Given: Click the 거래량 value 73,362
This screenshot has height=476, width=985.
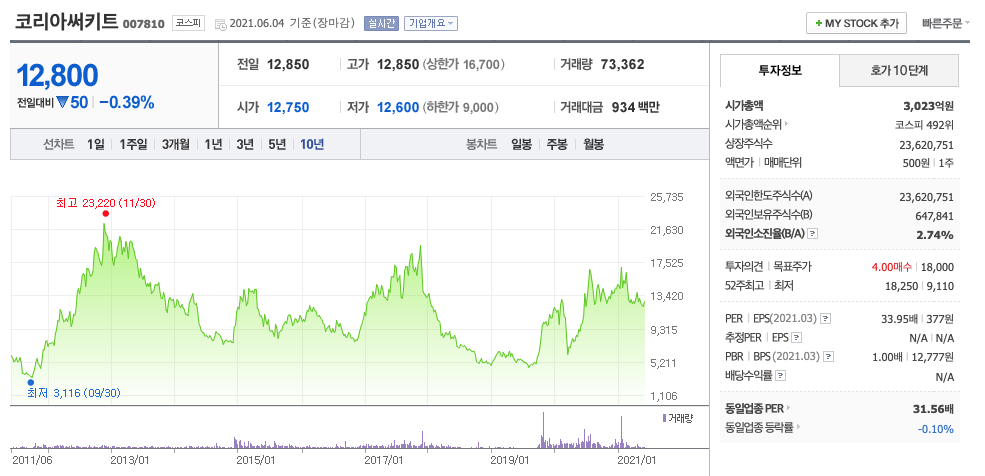Looking at the screenshot, I should point(622,64).
